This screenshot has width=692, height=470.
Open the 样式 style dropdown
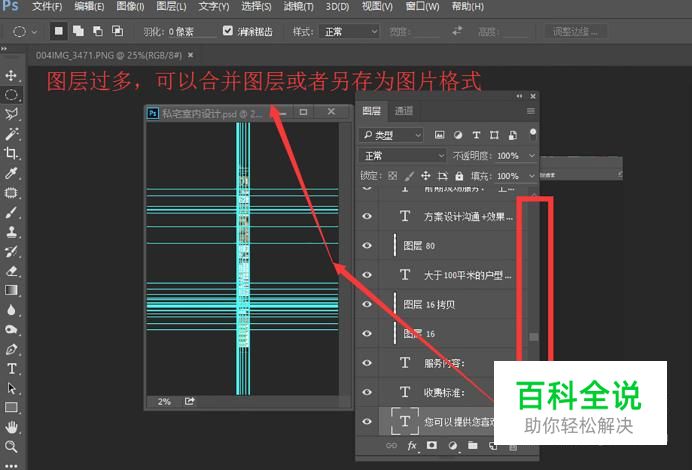click(349, 32)
